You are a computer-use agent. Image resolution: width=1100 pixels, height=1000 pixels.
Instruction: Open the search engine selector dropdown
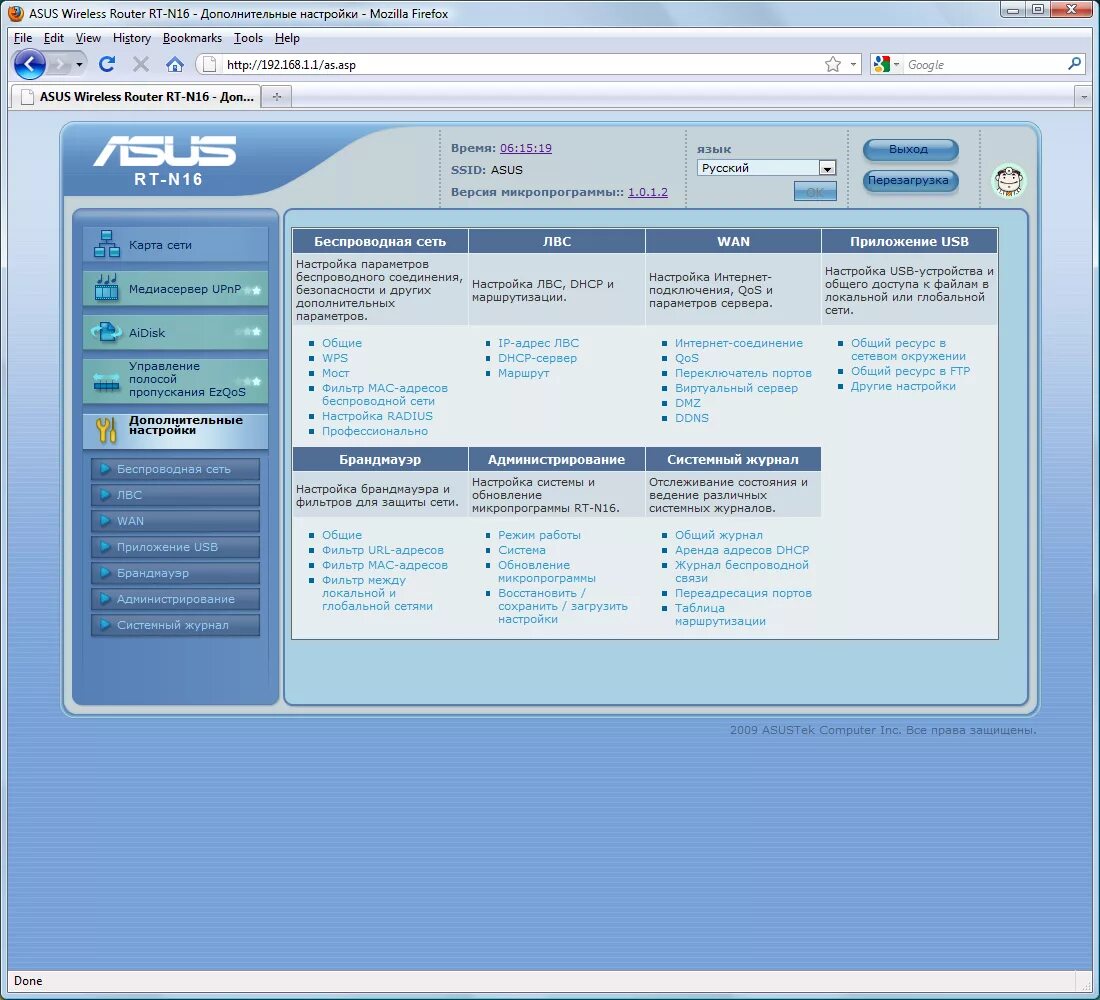[896, 65]
